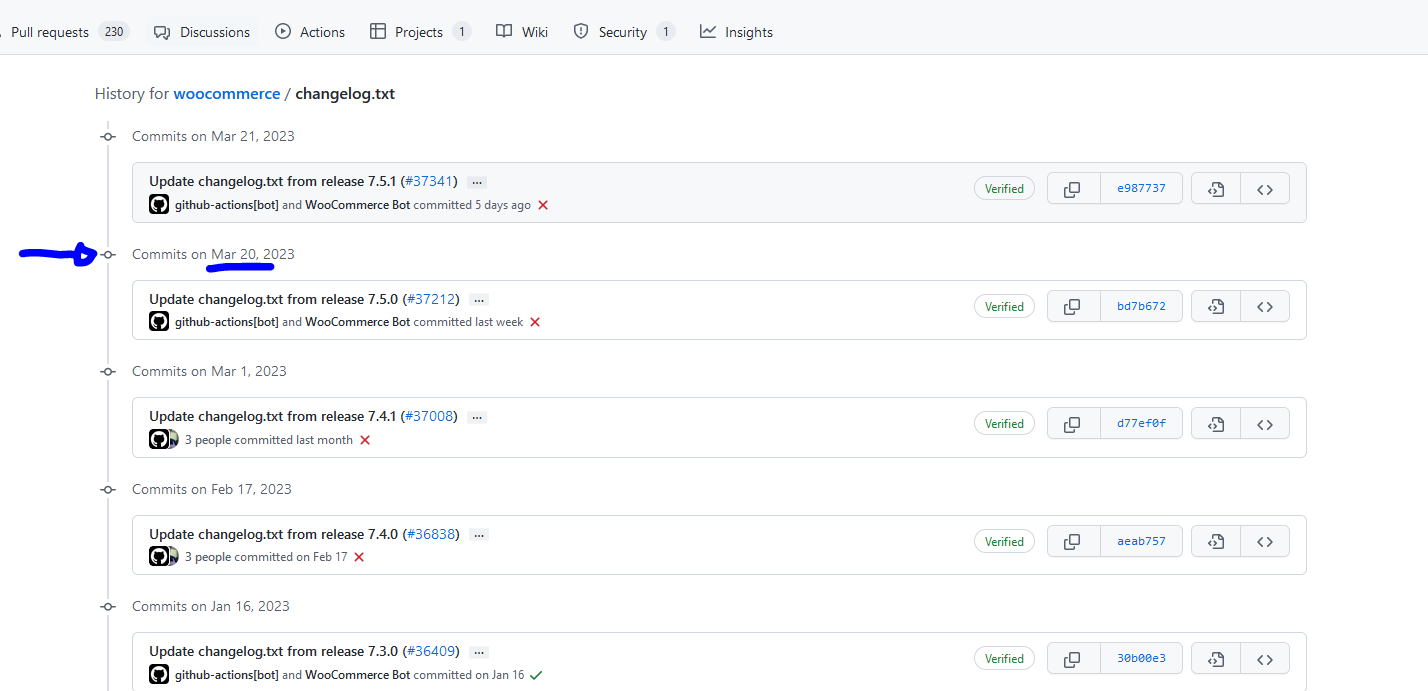Image resolution: width=1428 pixels, height=691 pixels.
Task: Open commit 30b00e3 via its hash button
Action: 1141,658
